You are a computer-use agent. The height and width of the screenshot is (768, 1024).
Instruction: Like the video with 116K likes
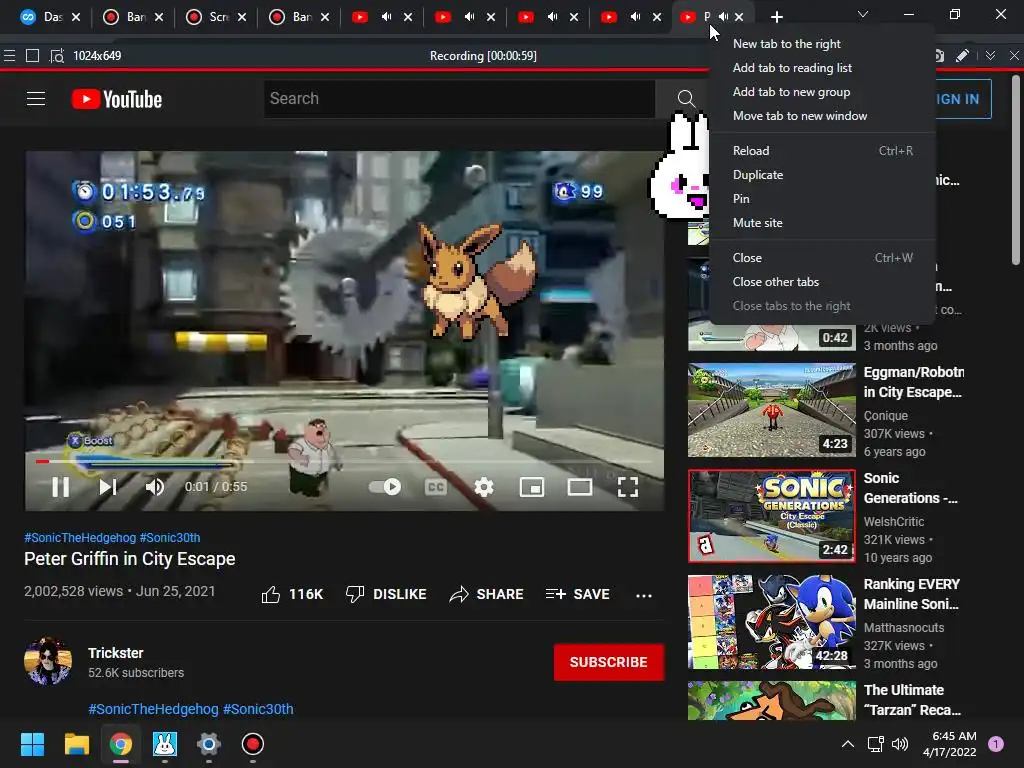click(x=292, y=594)
